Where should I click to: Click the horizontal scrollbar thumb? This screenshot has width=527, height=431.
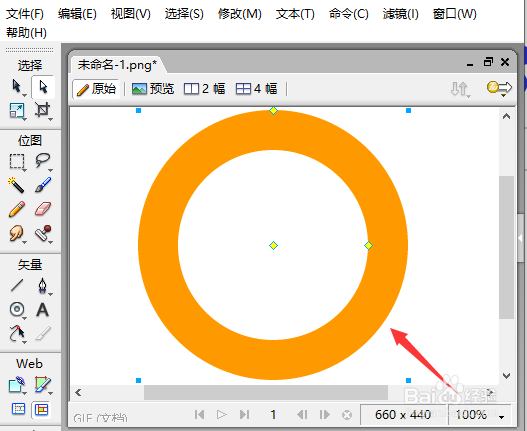coord(266,392)
